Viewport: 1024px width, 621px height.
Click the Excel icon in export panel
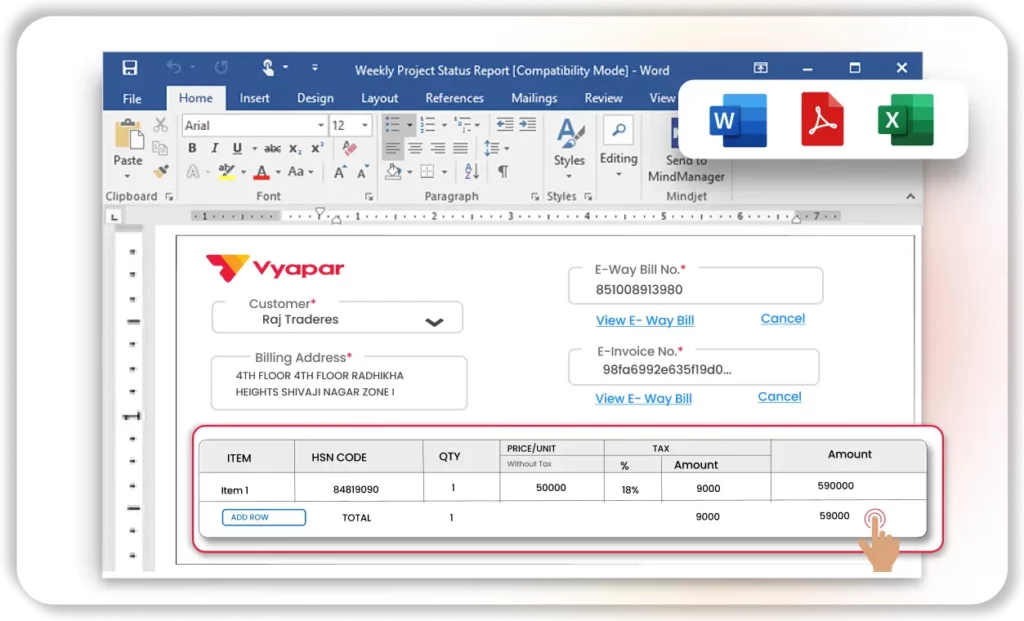pos(905,121)
